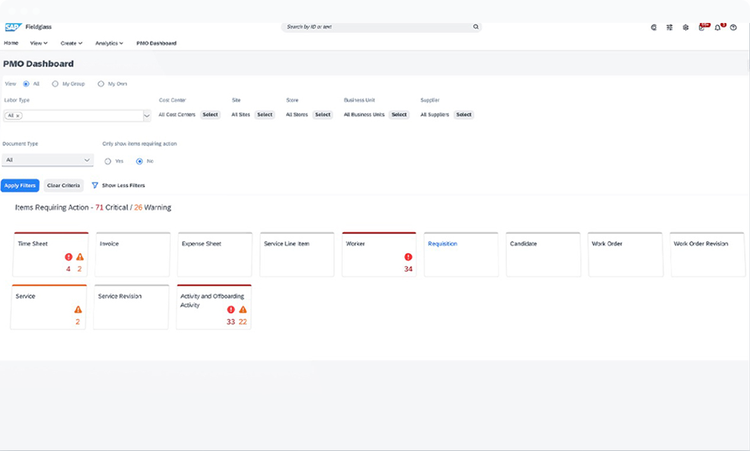Screen dimensions: 750x451
Task: Go to Home in navigation bar
Action: tap(11, 43)
